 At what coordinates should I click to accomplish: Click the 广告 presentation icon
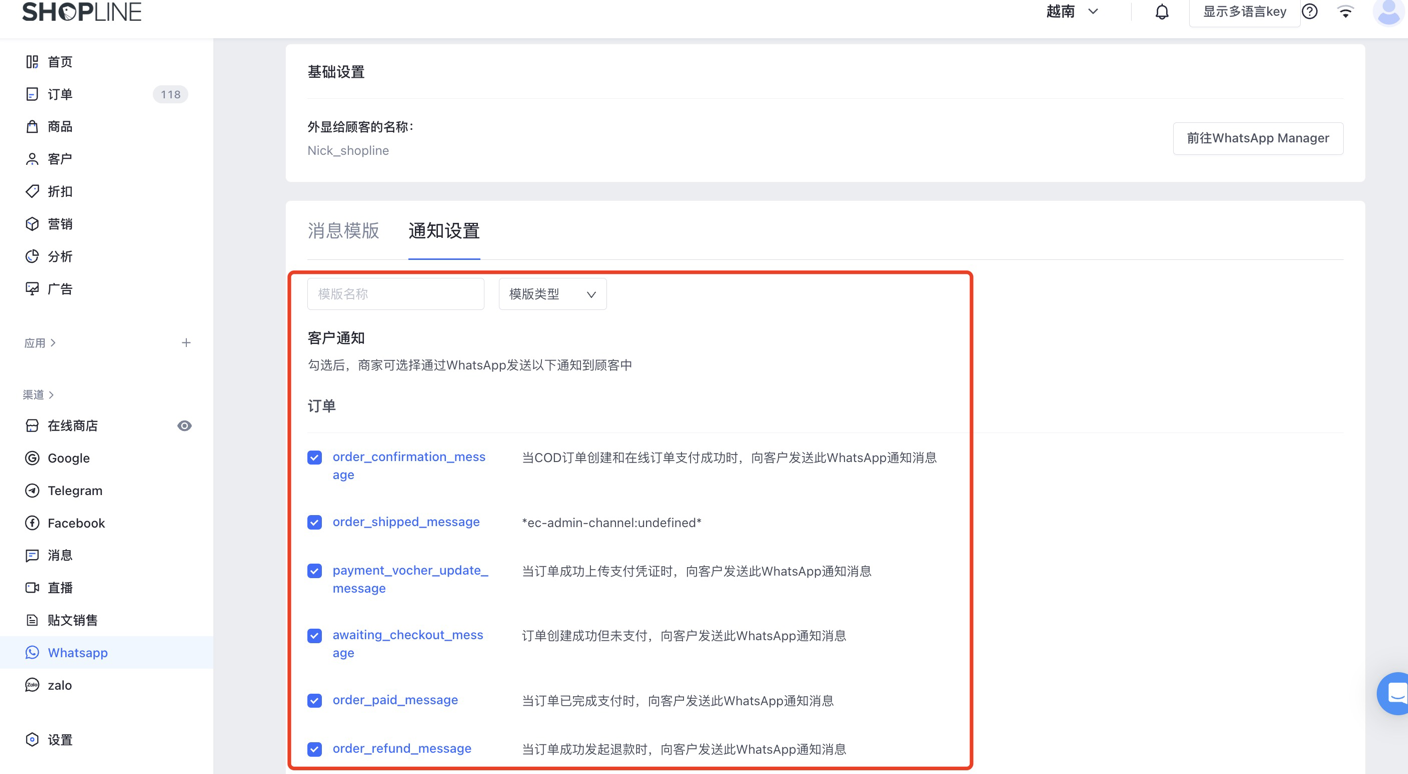32,289
